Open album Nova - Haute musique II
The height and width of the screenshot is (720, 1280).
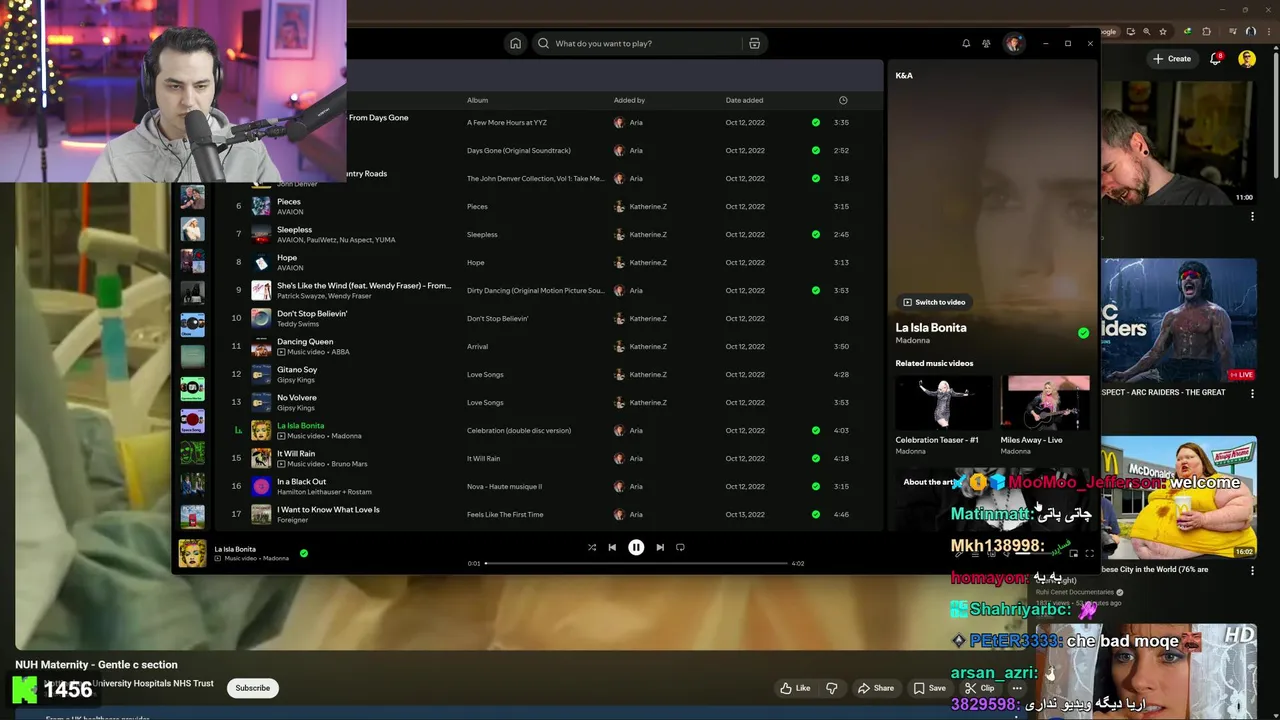pos(504,486)
